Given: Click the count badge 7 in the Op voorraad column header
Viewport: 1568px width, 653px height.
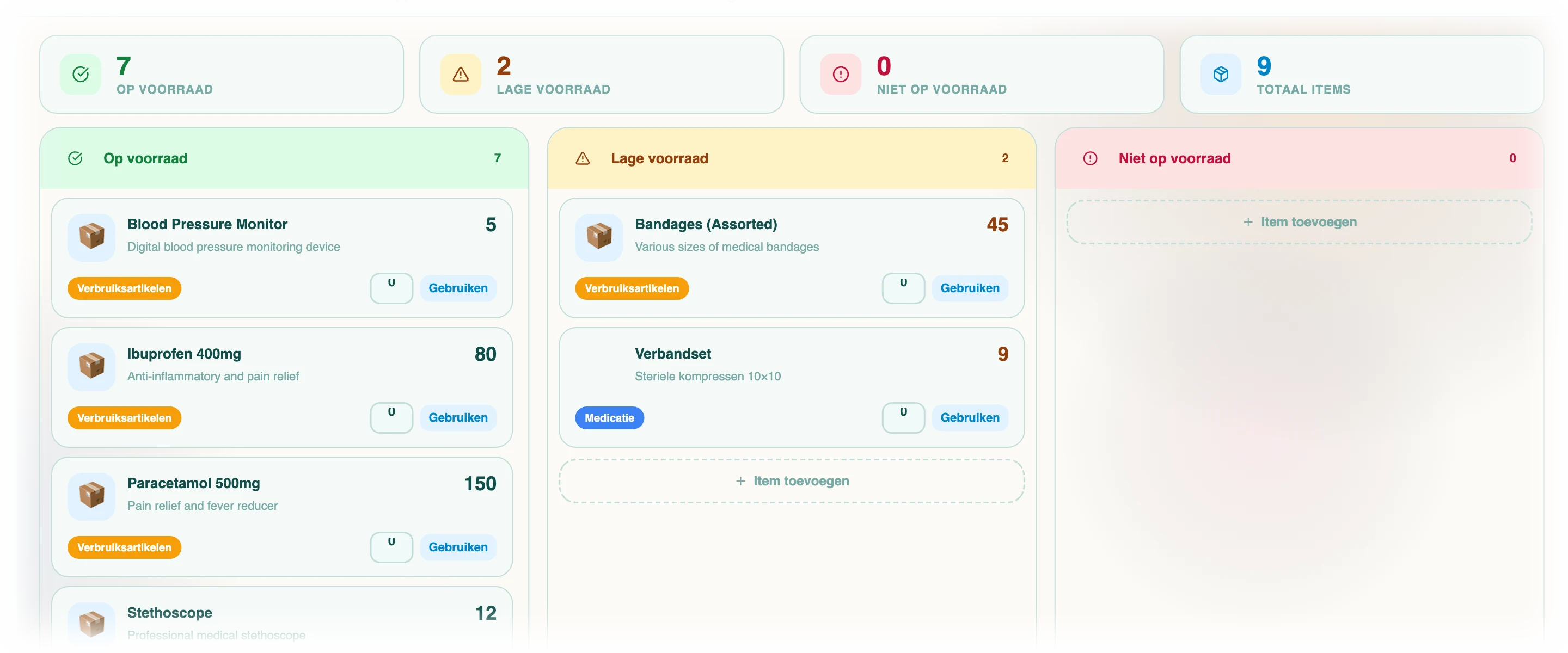Looking at the screenshot, I should pos(497,158).
